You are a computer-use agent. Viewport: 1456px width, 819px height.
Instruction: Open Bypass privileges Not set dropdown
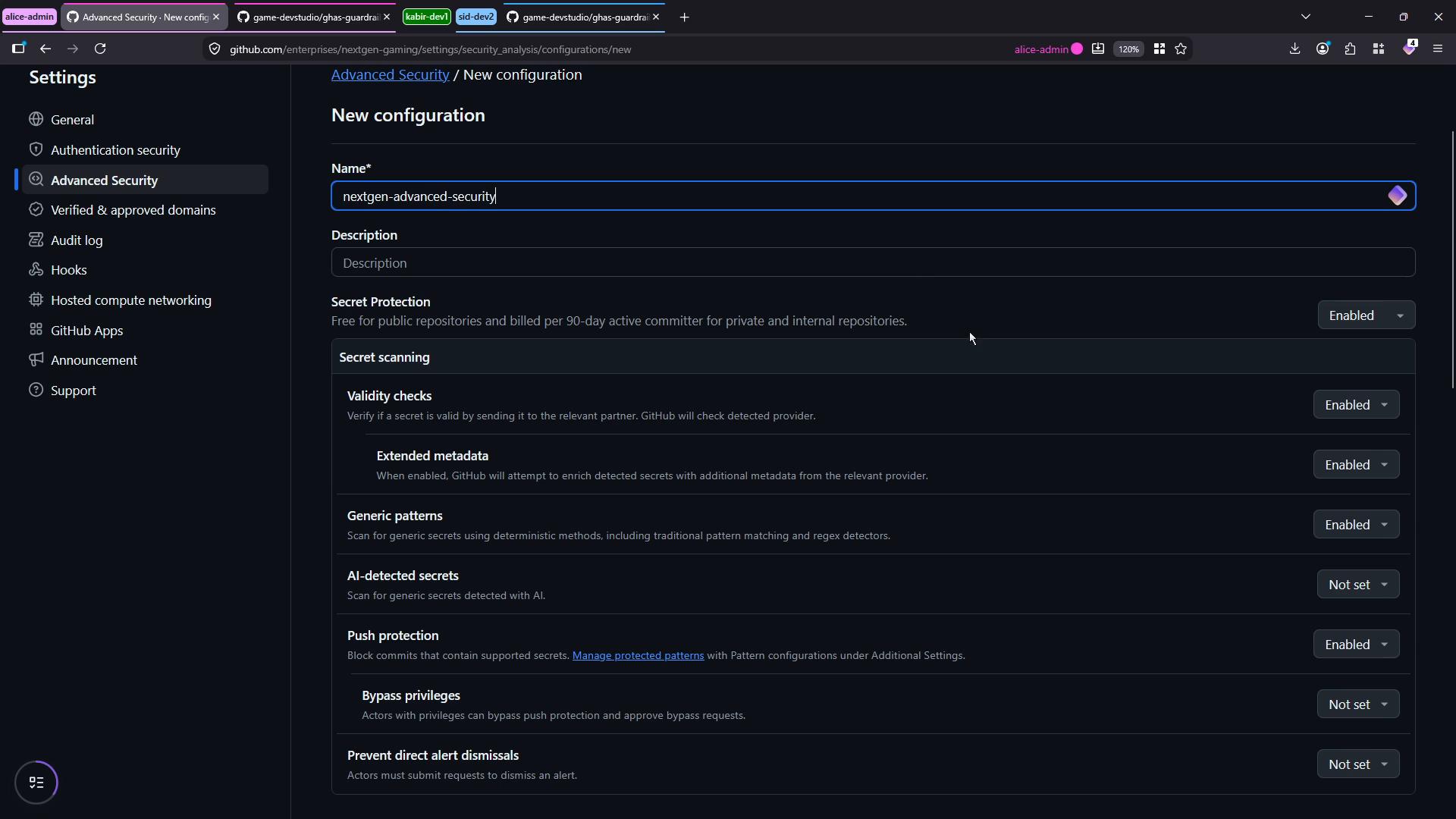pos(1358,704)
